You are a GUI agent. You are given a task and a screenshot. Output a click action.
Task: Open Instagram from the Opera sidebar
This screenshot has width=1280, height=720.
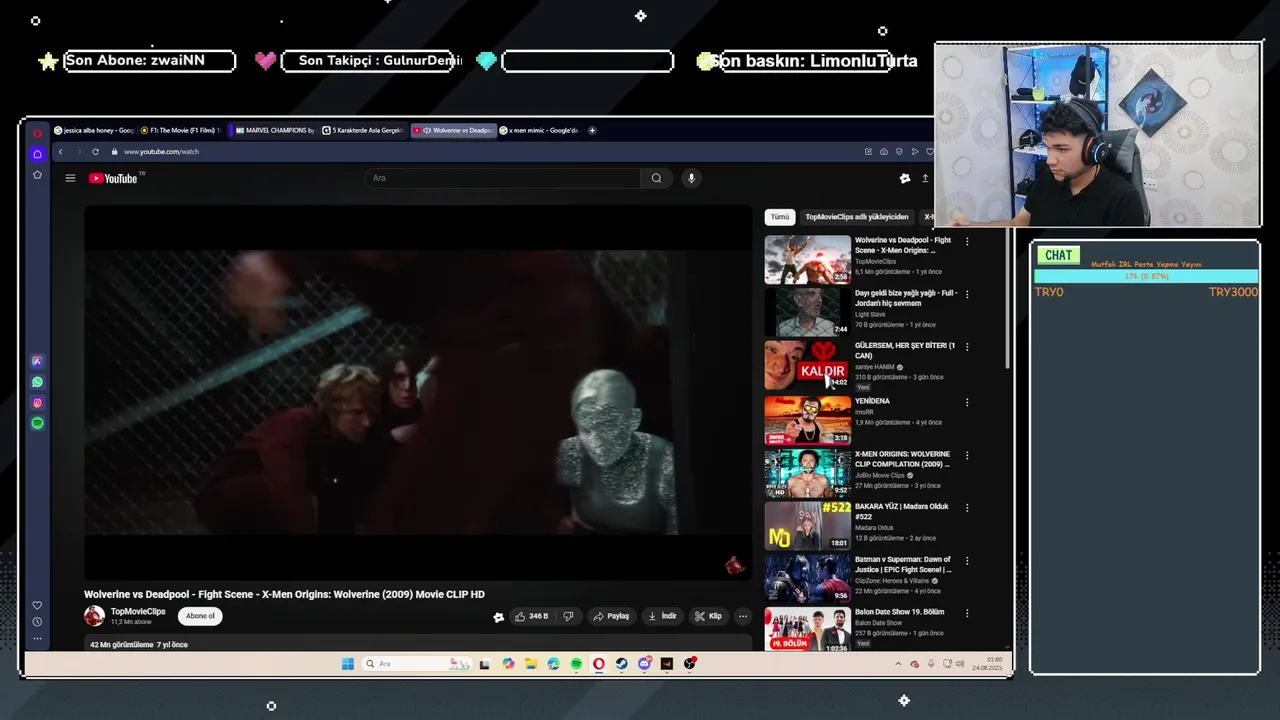click(x=37, y=403)
